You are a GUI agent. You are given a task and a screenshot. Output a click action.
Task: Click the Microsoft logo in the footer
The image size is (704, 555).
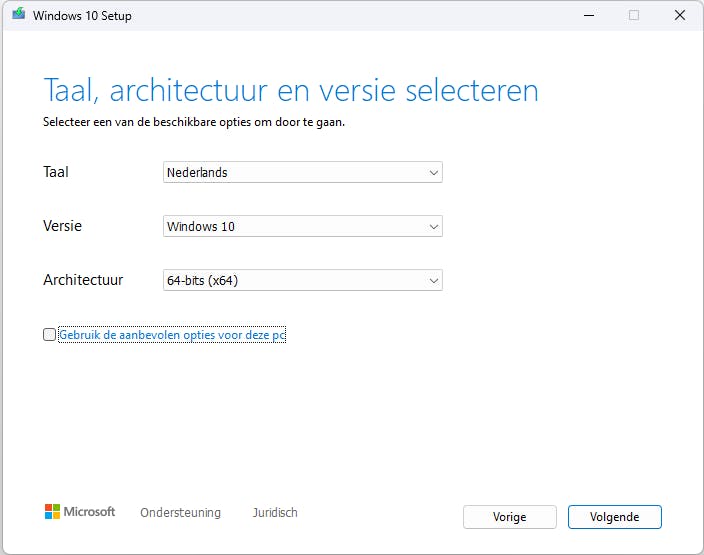[x=80, y=512]
